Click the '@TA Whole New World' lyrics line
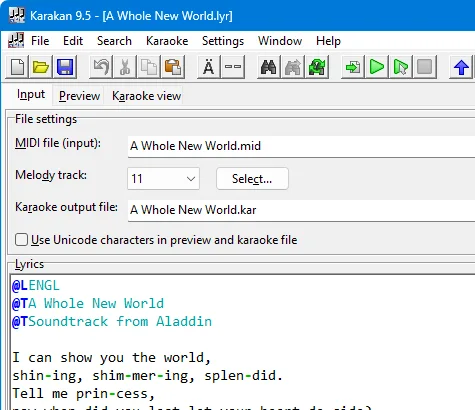The image size is (475, 410). tap(88, 304)
